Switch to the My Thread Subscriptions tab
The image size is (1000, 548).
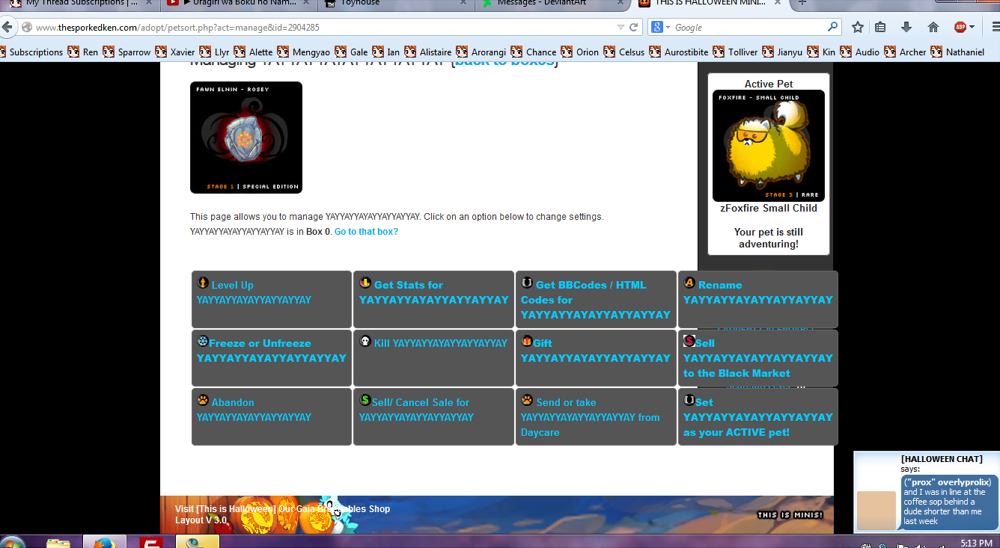[x=81, y=3]
